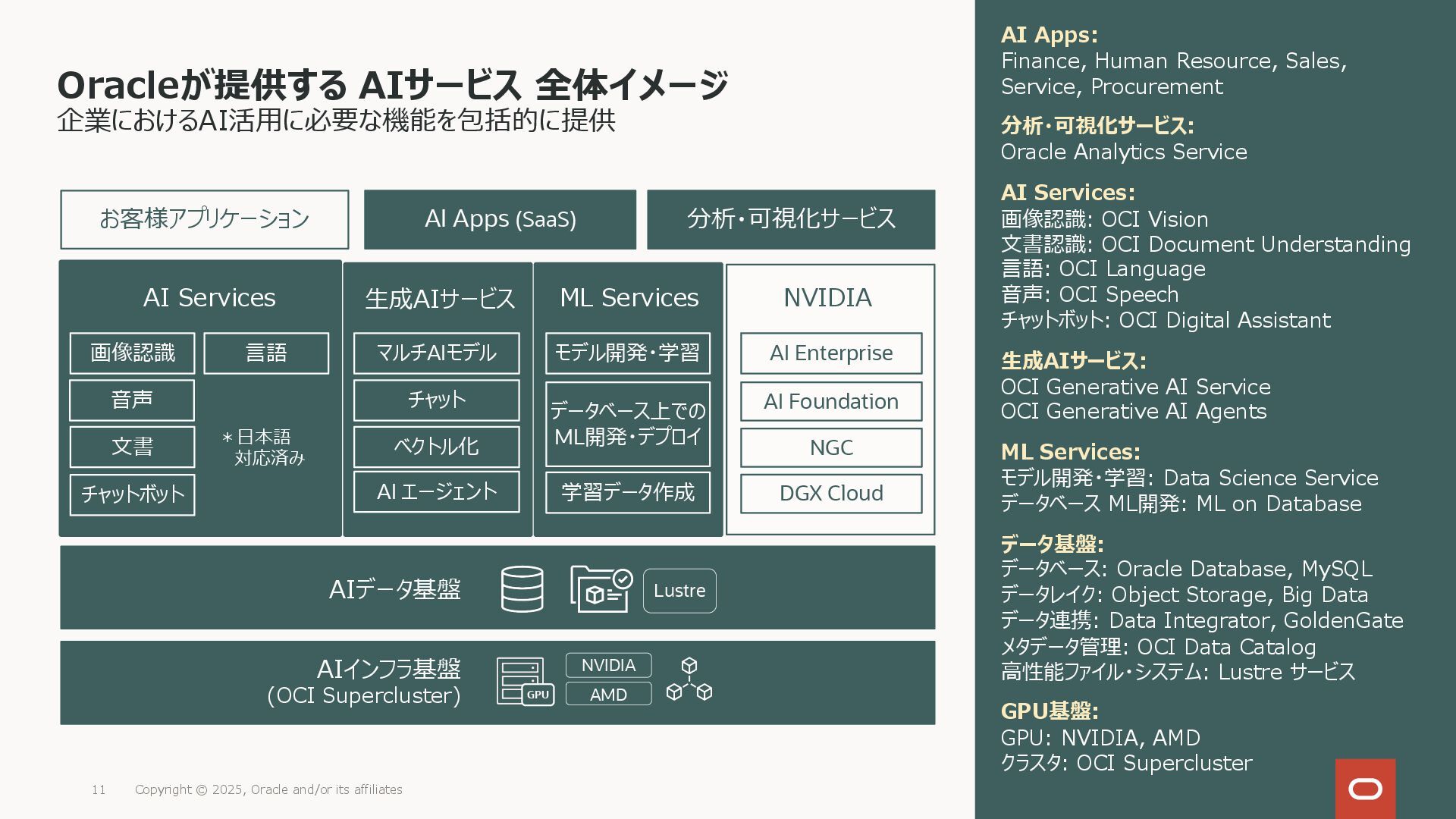
Task: Select the チャットボット box
Action: pos(132,494)
